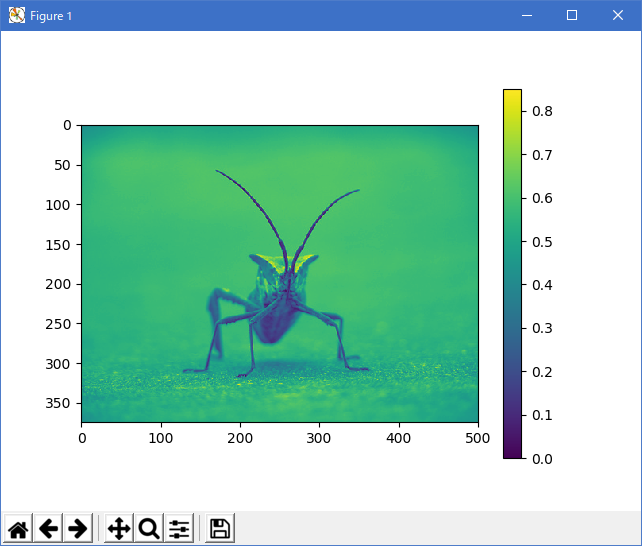642x546 pixels.
Task: Click y-axis tick label 150
Action: coord(58,245)
